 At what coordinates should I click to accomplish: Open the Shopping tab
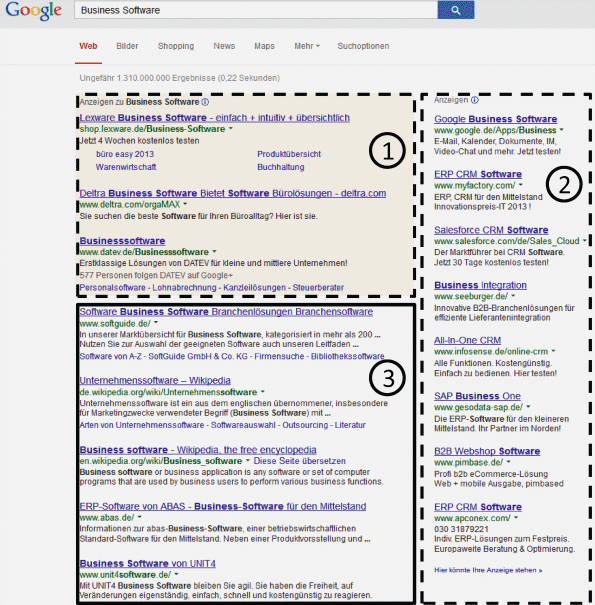point(176,46)
